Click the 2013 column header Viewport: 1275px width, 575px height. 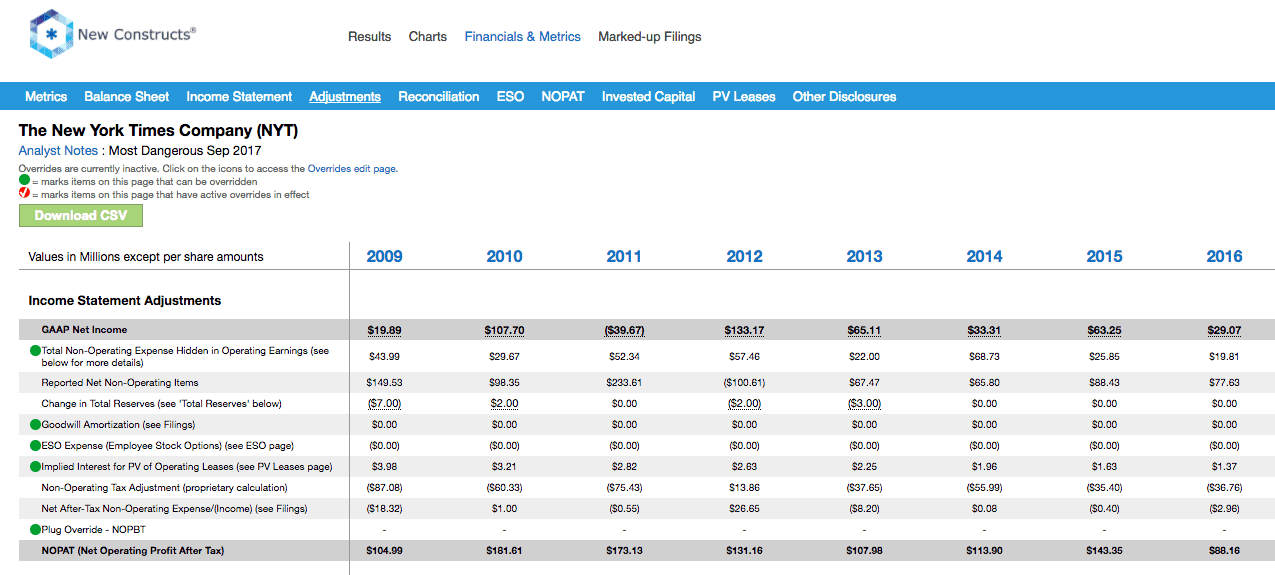click(865, 257)
